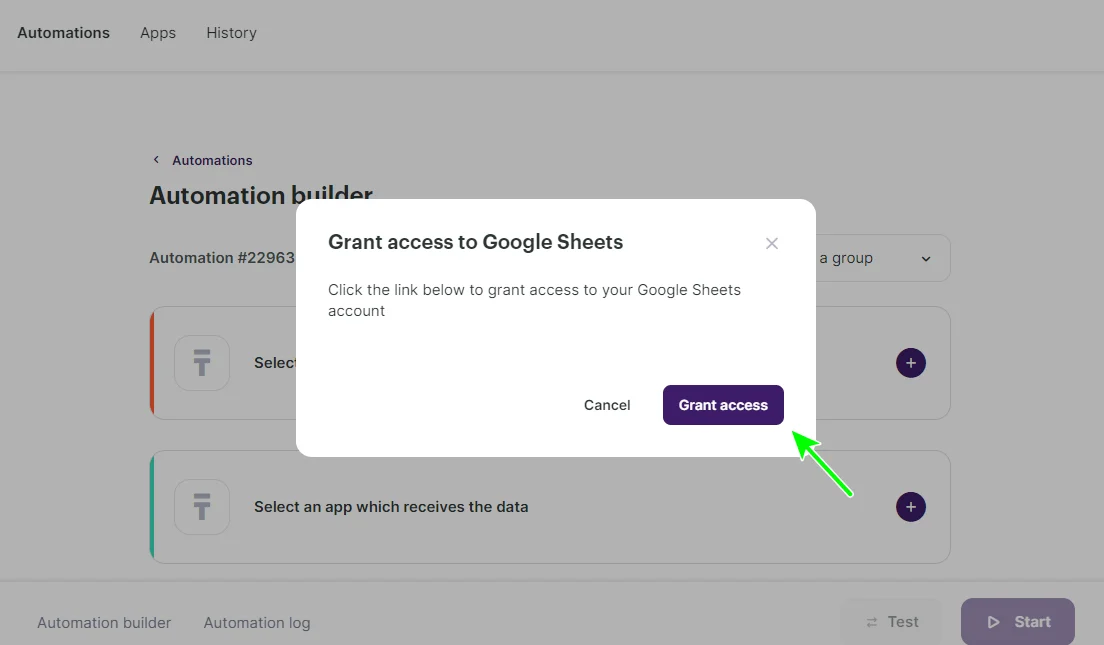The image size is (1104, 645).
Task: Click the plus icon on the first app step
Action: (x=910, y=363)
